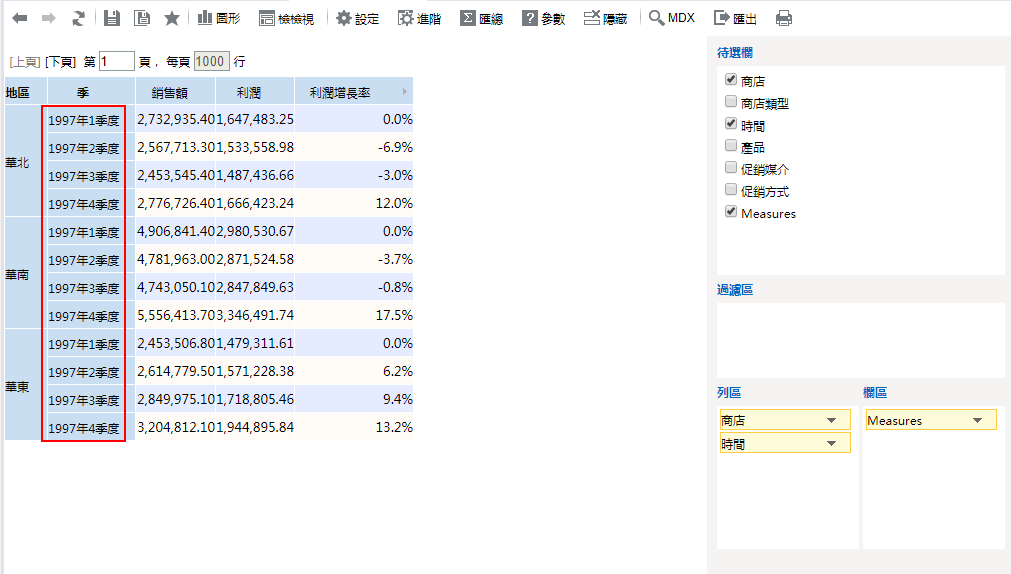Viewport: 1011px width, 574px height.
Task: Click the save floppy disk icon
Action: (112, 18)
